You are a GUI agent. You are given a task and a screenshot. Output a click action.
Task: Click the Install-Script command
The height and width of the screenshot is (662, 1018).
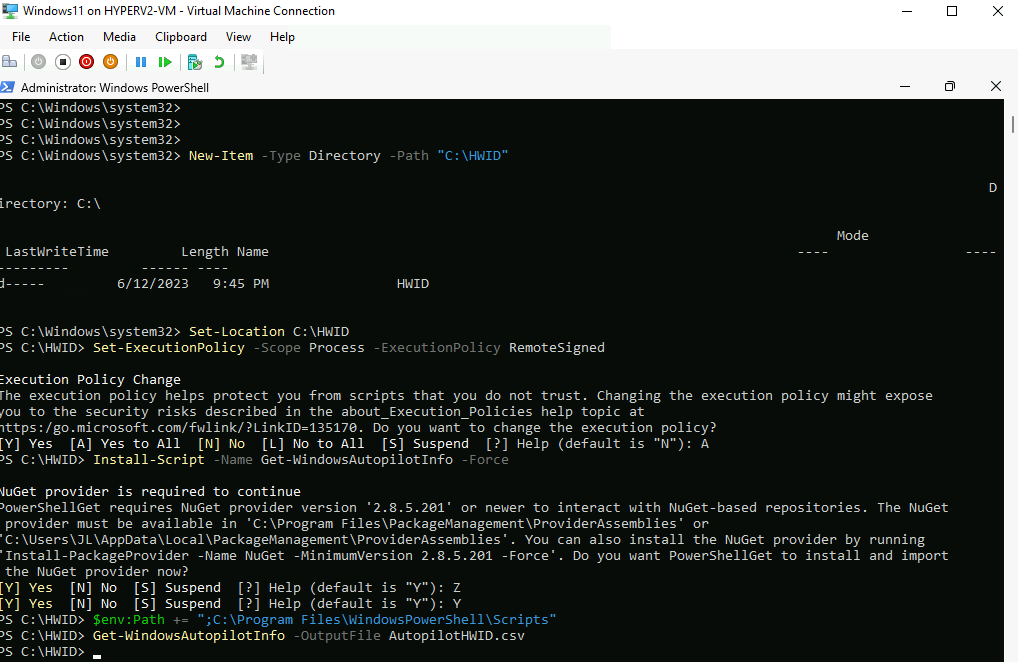click(149, 460)
